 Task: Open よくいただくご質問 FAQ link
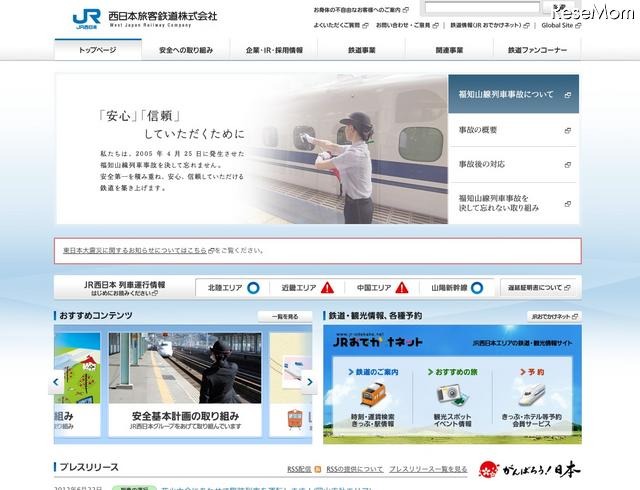coord(341,25)
